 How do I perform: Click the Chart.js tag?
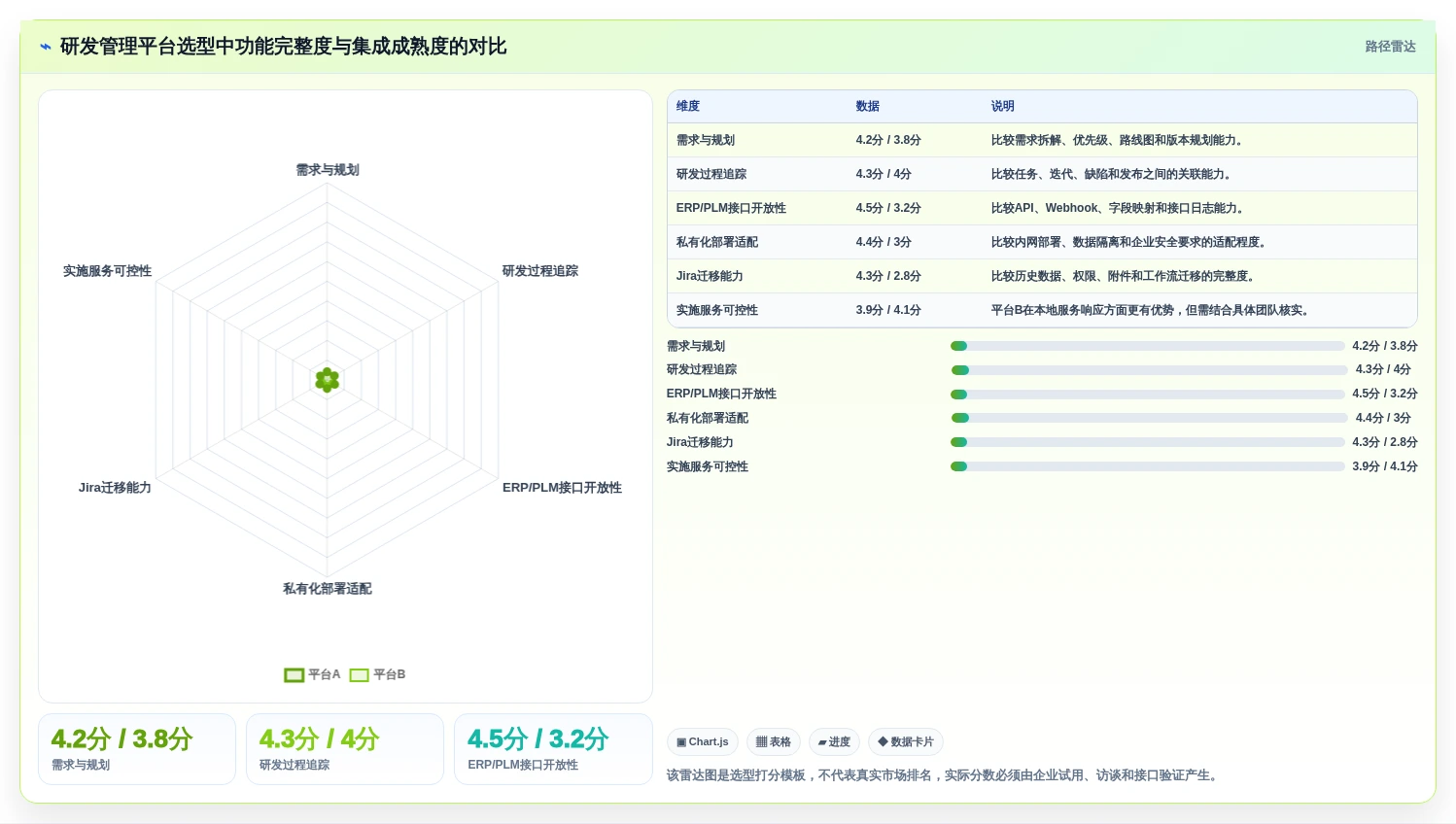pos(703,742)
